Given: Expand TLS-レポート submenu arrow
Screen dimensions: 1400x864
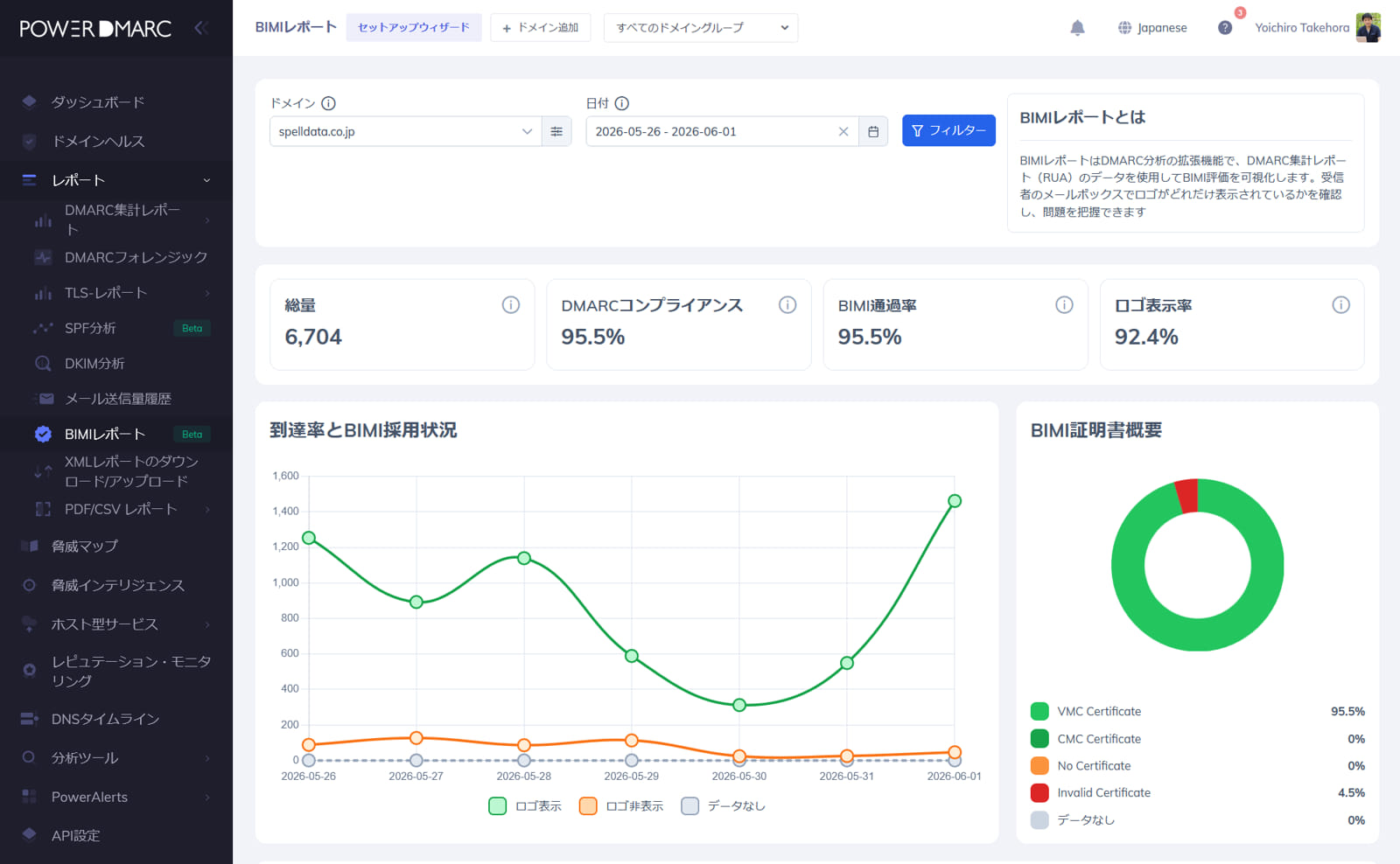Looking at the screenshot, I should 207,293.
